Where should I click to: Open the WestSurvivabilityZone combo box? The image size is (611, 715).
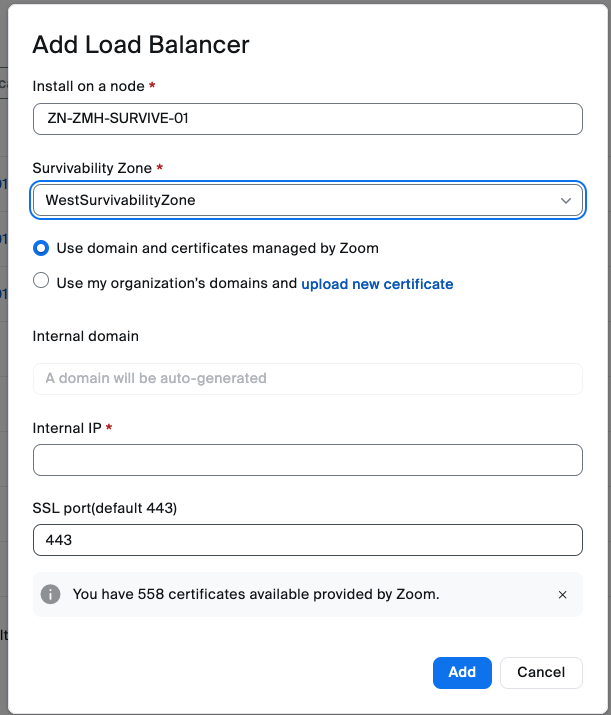(300, 200)
